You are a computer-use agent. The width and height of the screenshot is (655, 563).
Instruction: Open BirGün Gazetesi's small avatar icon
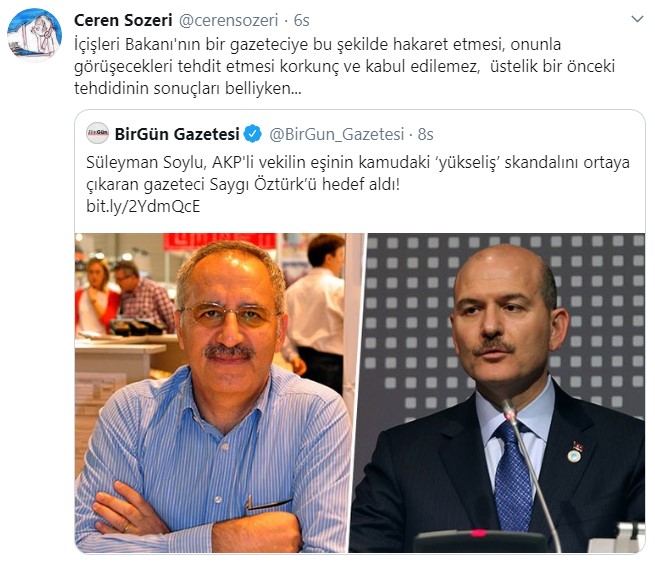coord(97,133)
